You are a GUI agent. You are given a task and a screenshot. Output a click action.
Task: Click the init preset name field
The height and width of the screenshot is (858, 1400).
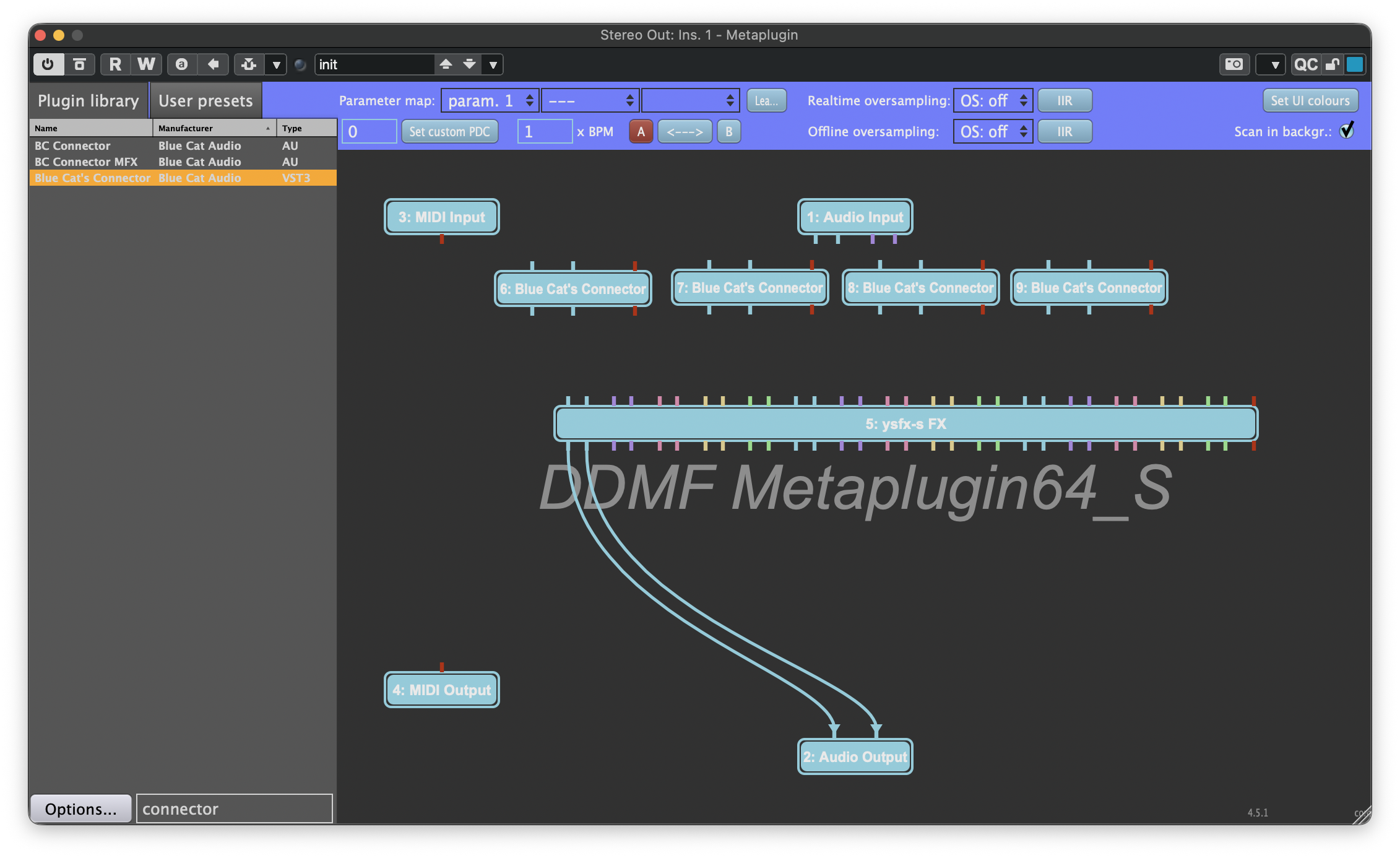click(375, 64)
